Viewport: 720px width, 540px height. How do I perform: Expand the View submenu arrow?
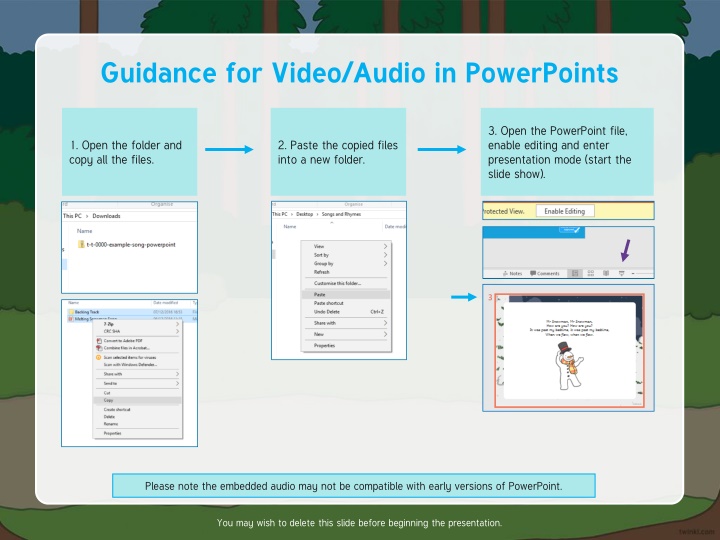pos(385,246)
